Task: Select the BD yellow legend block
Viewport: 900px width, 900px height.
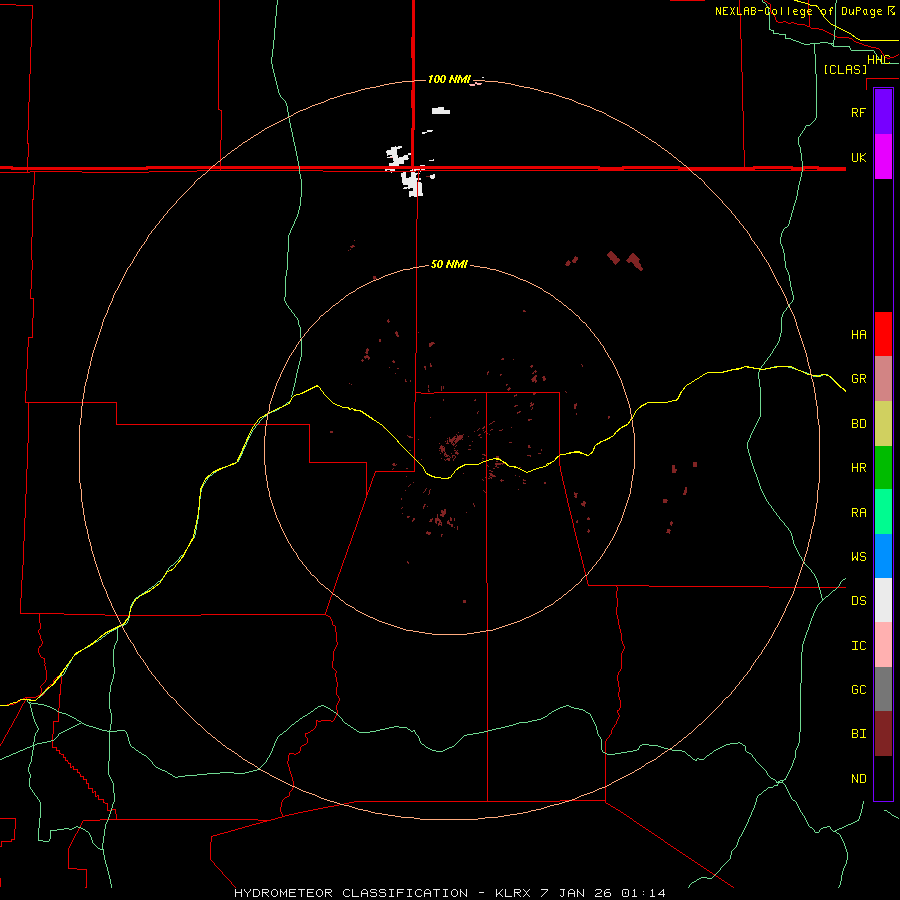Action: tap(883, 424)
